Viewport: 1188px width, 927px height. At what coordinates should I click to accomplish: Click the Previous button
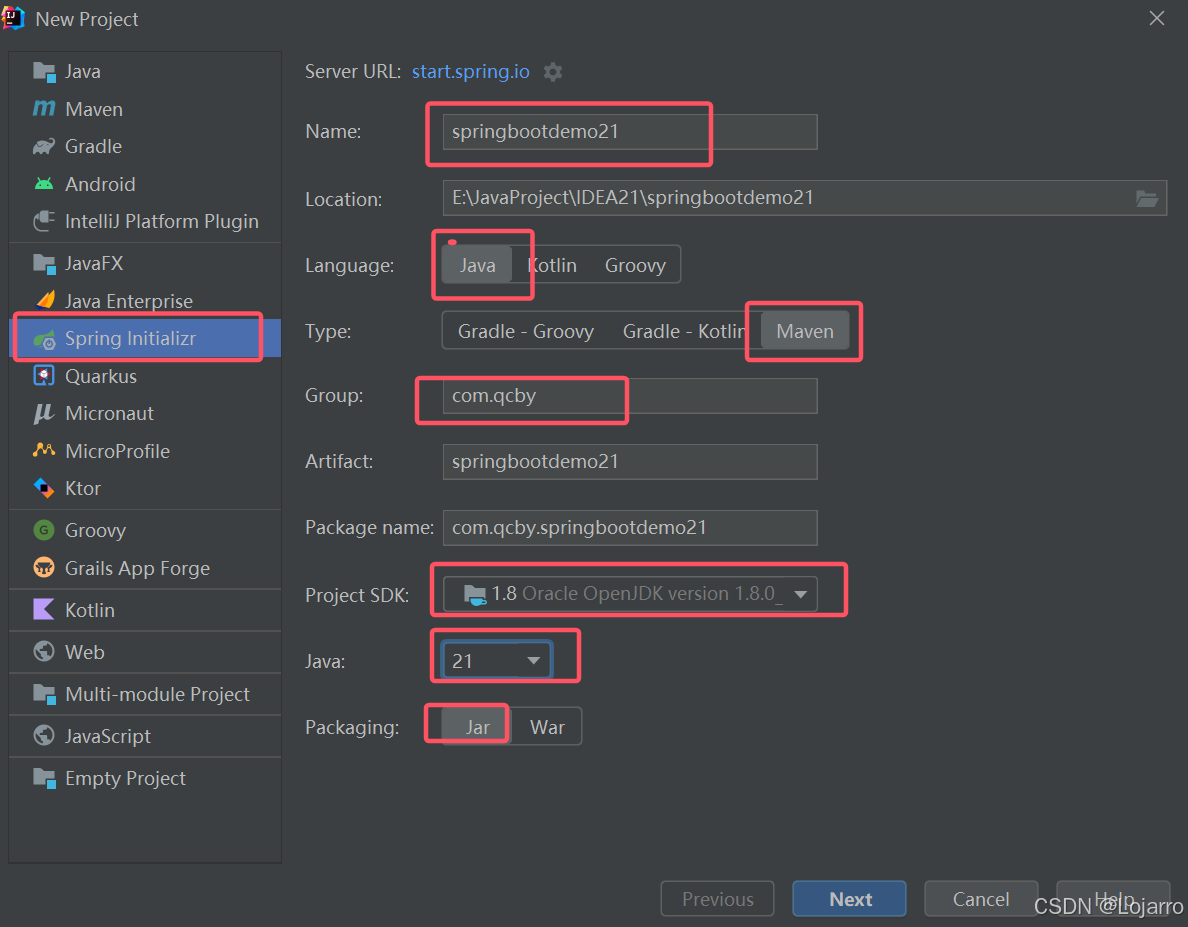click(717, 899)
